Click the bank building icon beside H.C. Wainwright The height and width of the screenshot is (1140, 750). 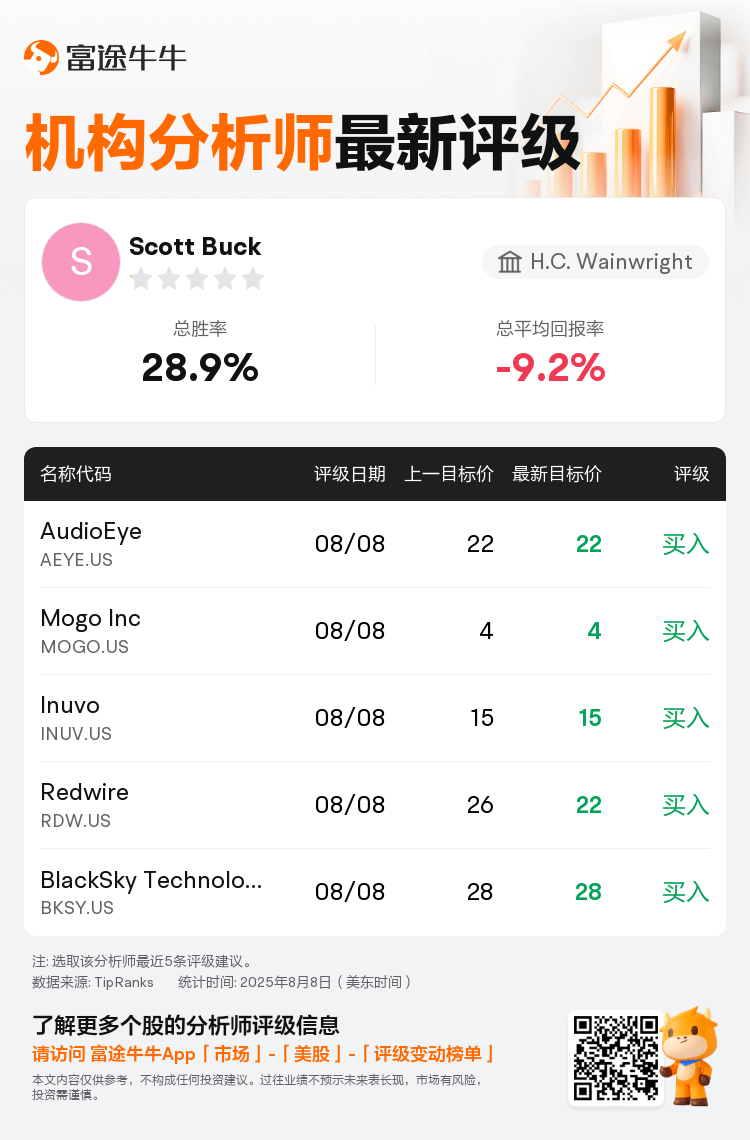(x=509, y=262)
